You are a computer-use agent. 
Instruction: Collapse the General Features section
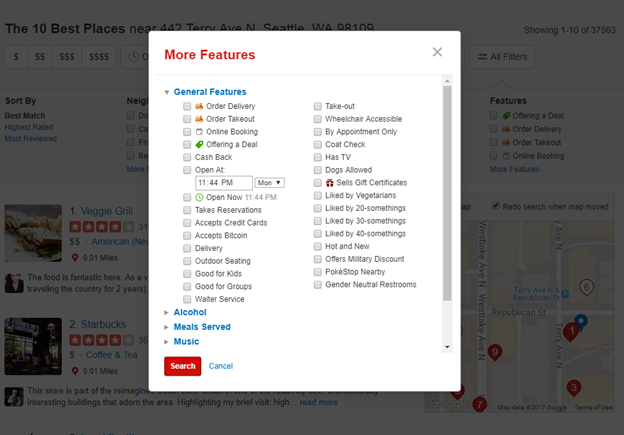point(167,93)
